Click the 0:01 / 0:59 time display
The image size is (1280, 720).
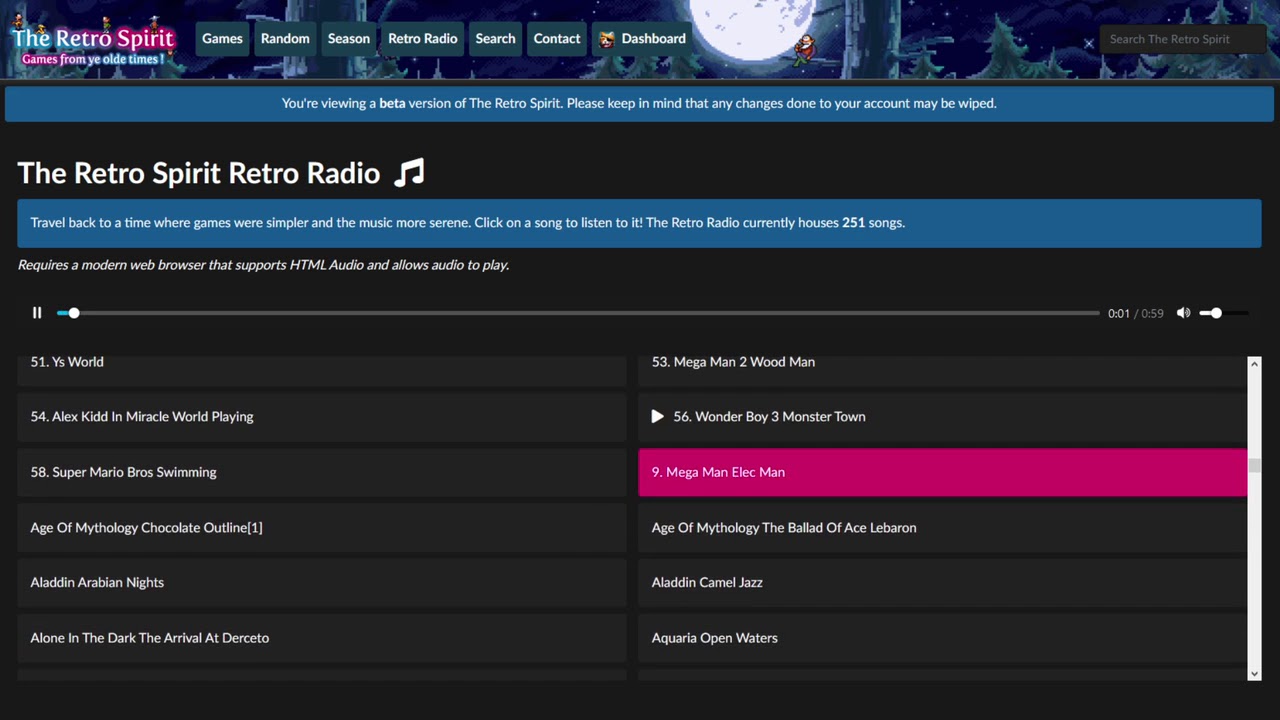1135,313
